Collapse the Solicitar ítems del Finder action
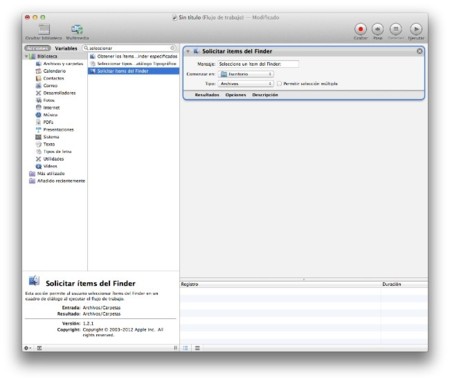The height and width of the screenshot is (382, 450). point(188,51)
